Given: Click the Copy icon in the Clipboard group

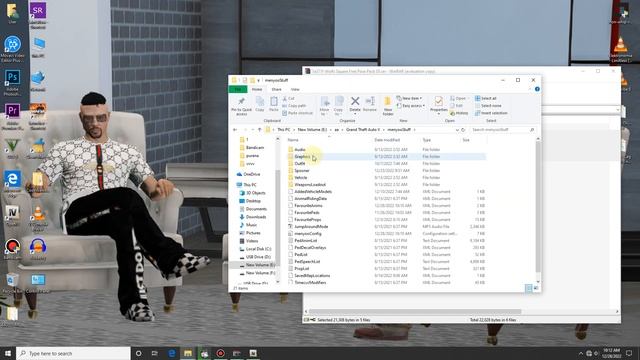Looking at the screenshot, I should pyautogui.click(x=260, y=101).
